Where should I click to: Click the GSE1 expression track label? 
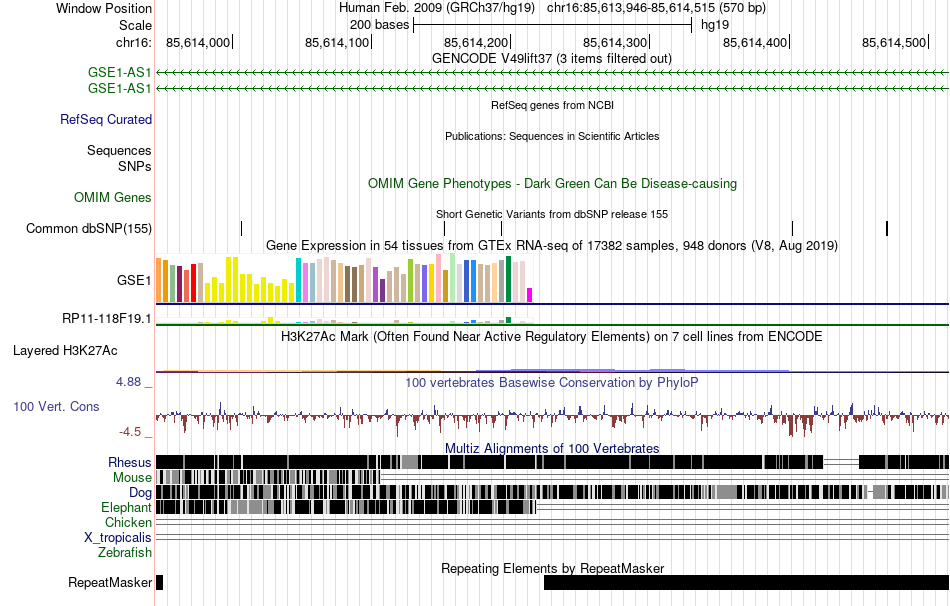134,281
